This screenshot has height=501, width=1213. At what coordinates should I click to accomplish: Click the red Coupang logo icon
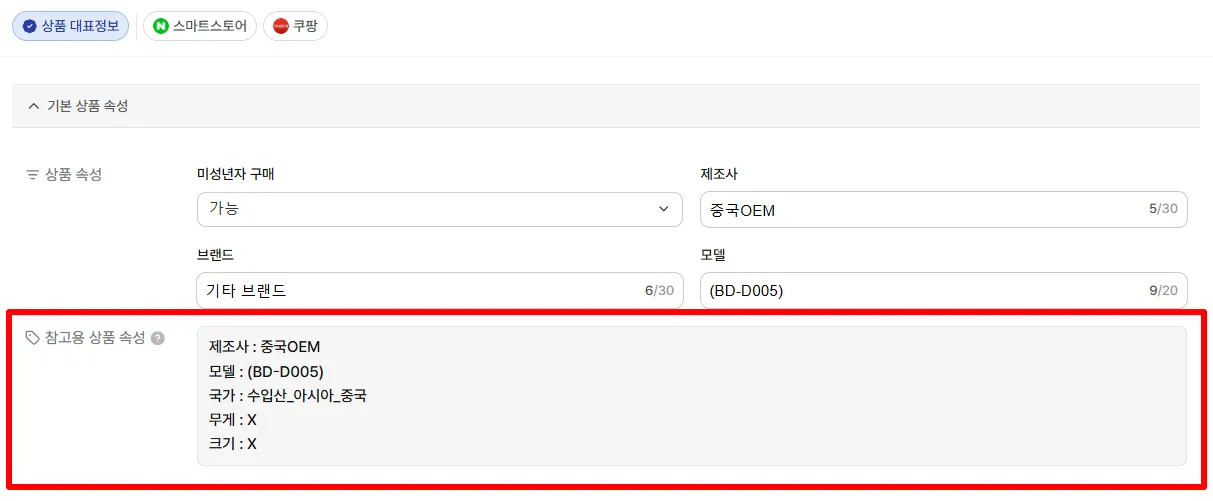click(x=281, y=27)
